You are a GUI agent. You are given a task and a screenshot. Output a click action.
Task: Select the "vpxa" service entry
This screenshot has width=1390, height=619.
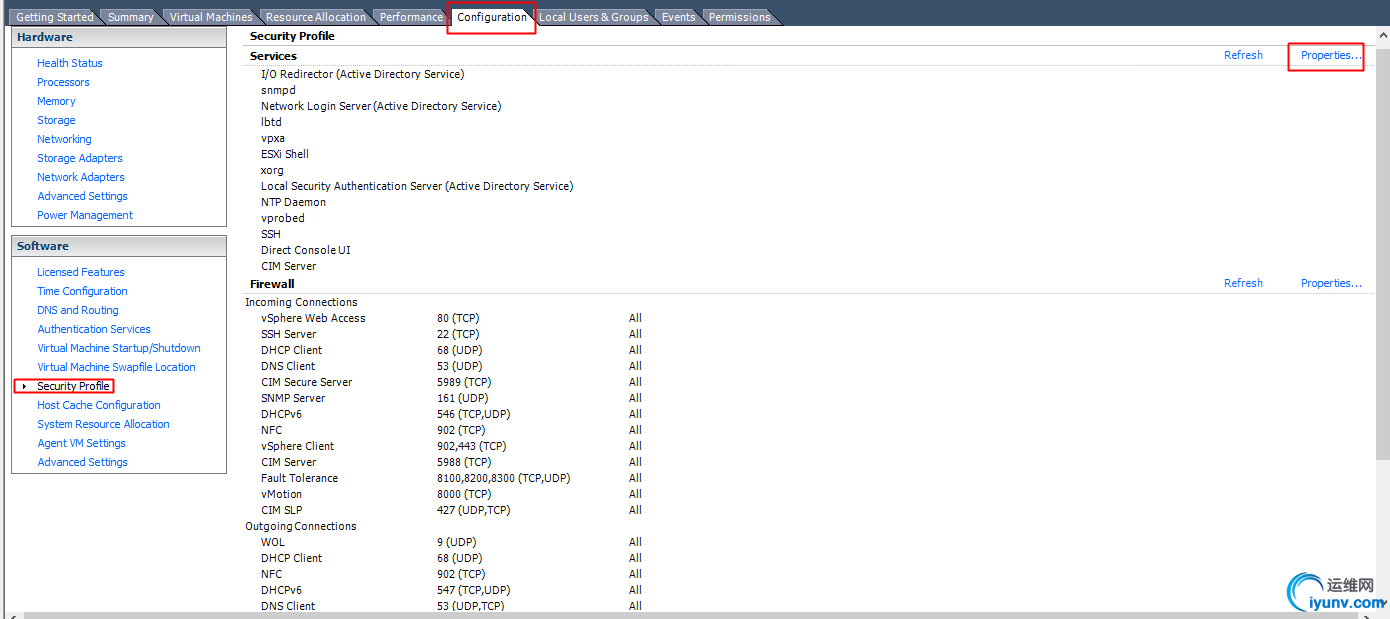coord(273,138)
